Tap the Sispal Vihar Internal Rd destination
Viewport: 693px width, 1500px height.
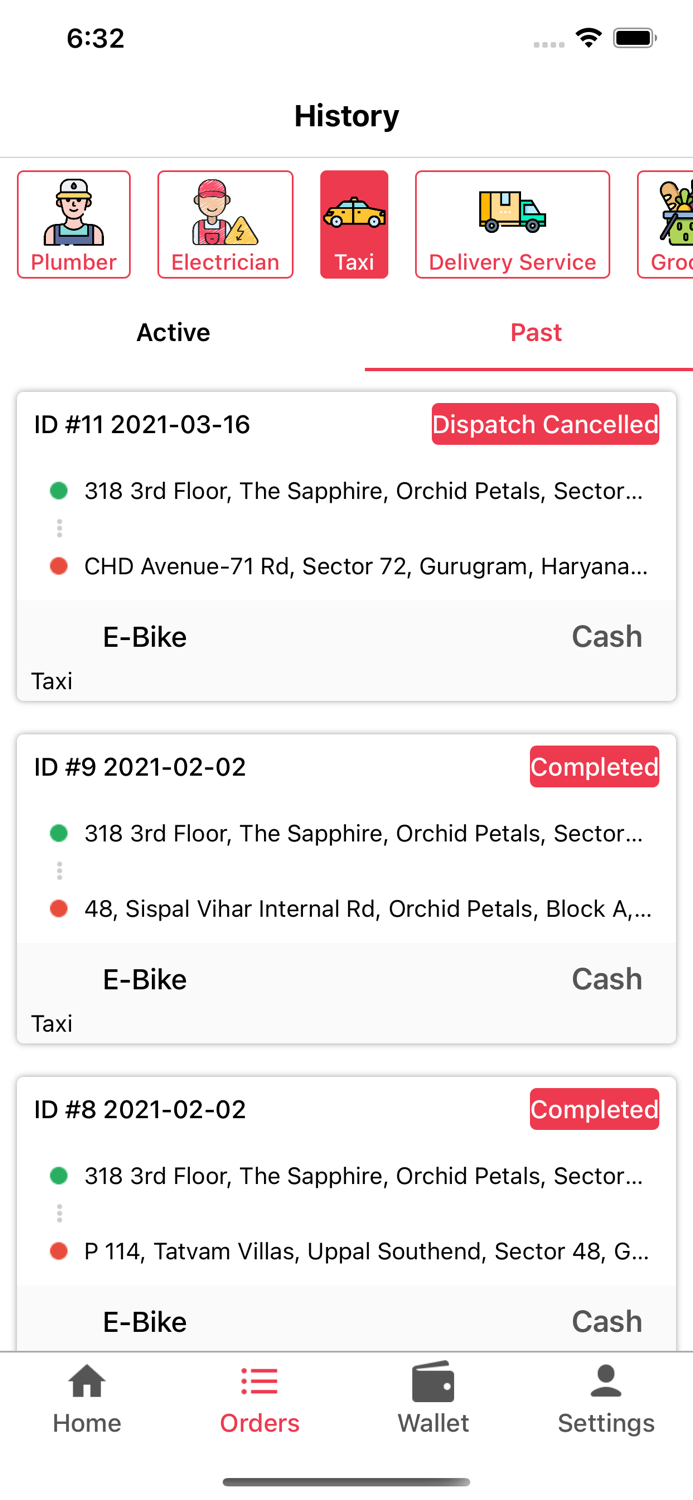(367, 909)
